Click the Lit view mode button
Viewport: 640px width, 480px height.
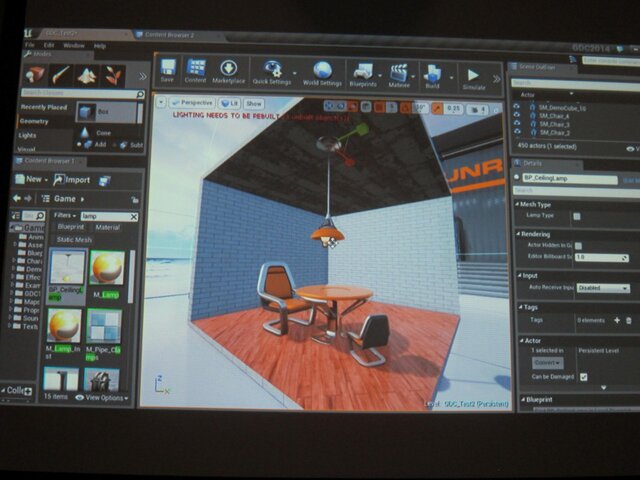pyautogui.click(x=229, y=103)
